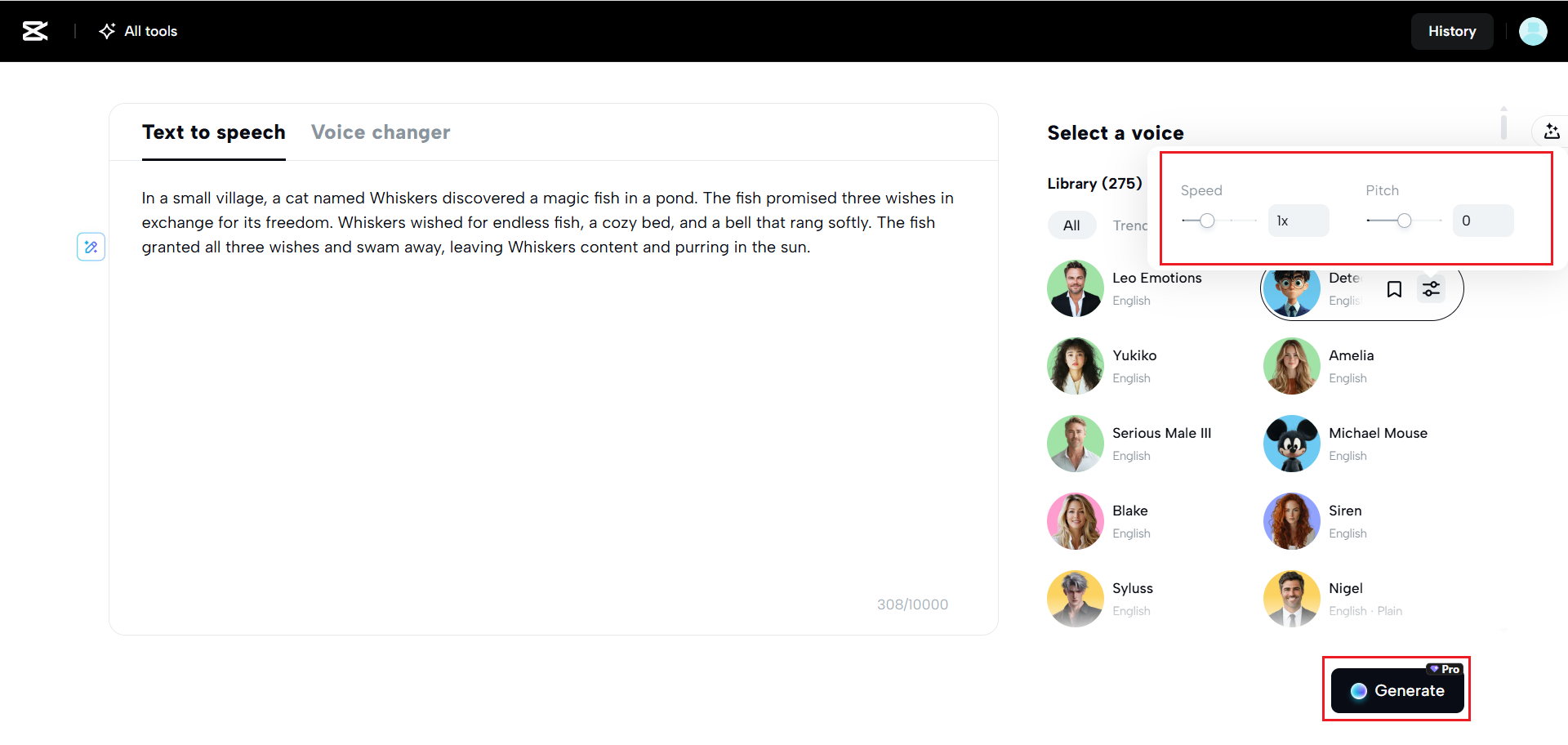Open the All tools menu icon
Viewport: 1568px width, 745px height.
pyautogui.click(x=107, y=31)
